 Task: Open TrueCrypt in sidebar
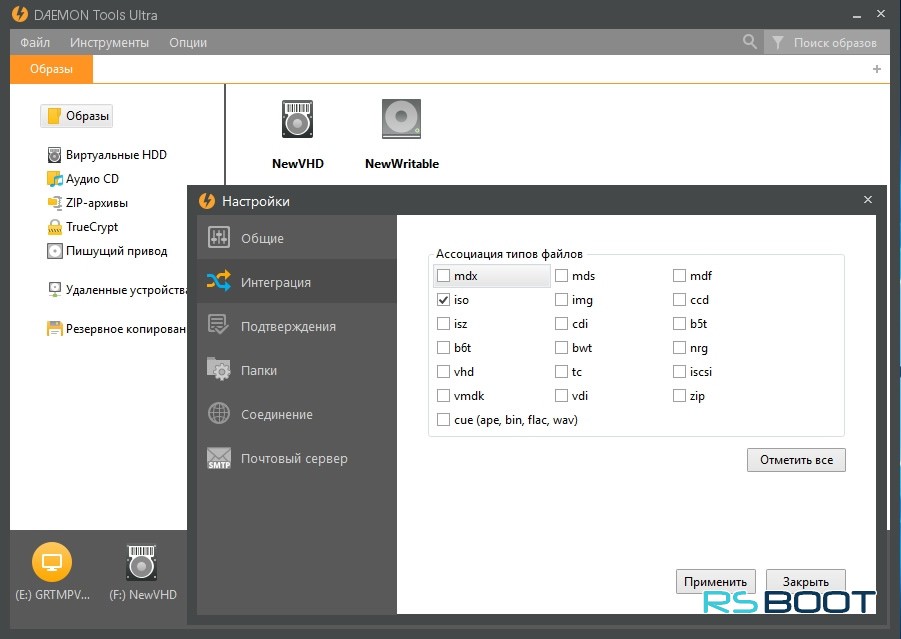pyautogui.click(x=82, y=227)
